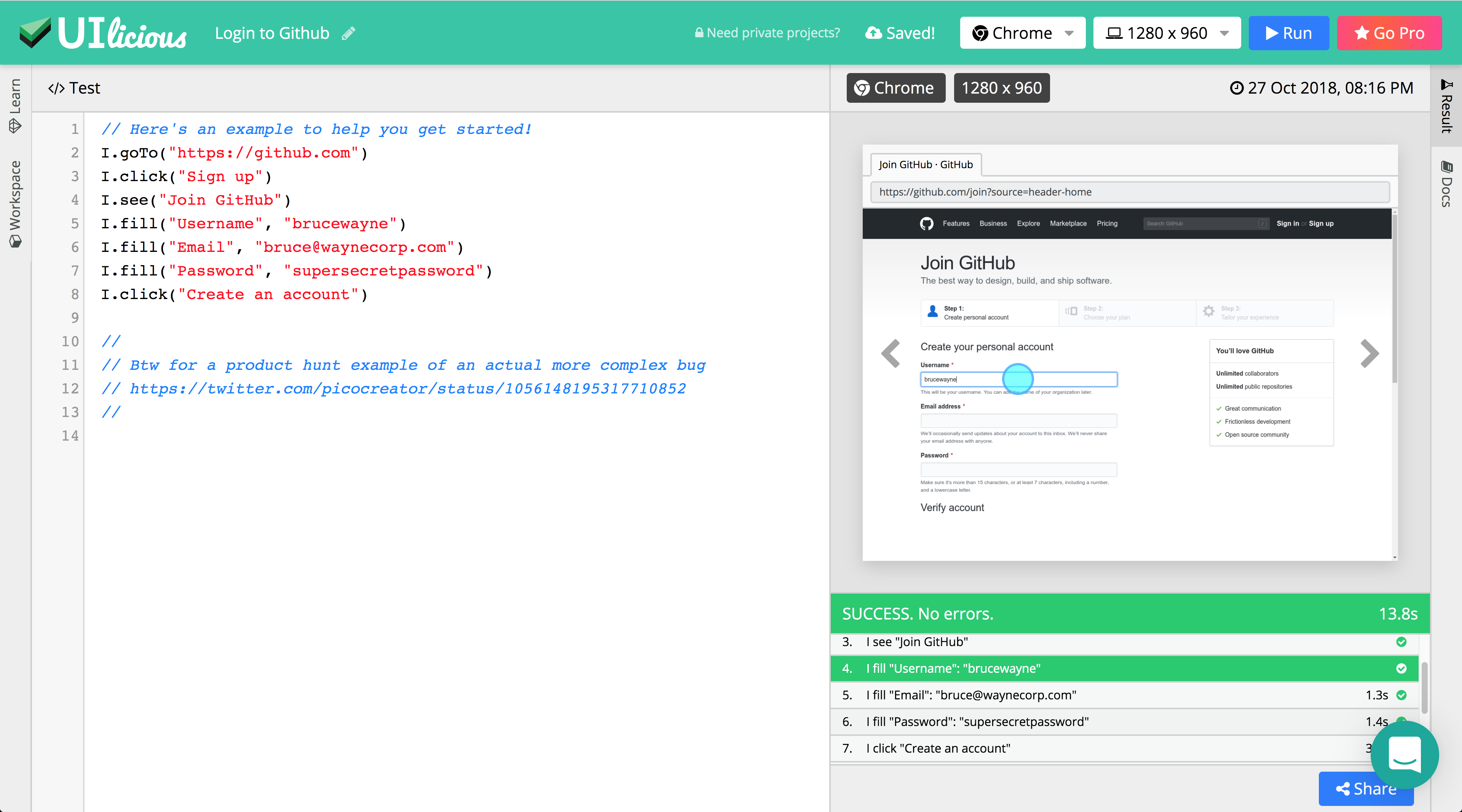The width and height of the screenshot is (1462, 812).
Task: Click Step 1 person icon in preview
Action: (932, 311)
